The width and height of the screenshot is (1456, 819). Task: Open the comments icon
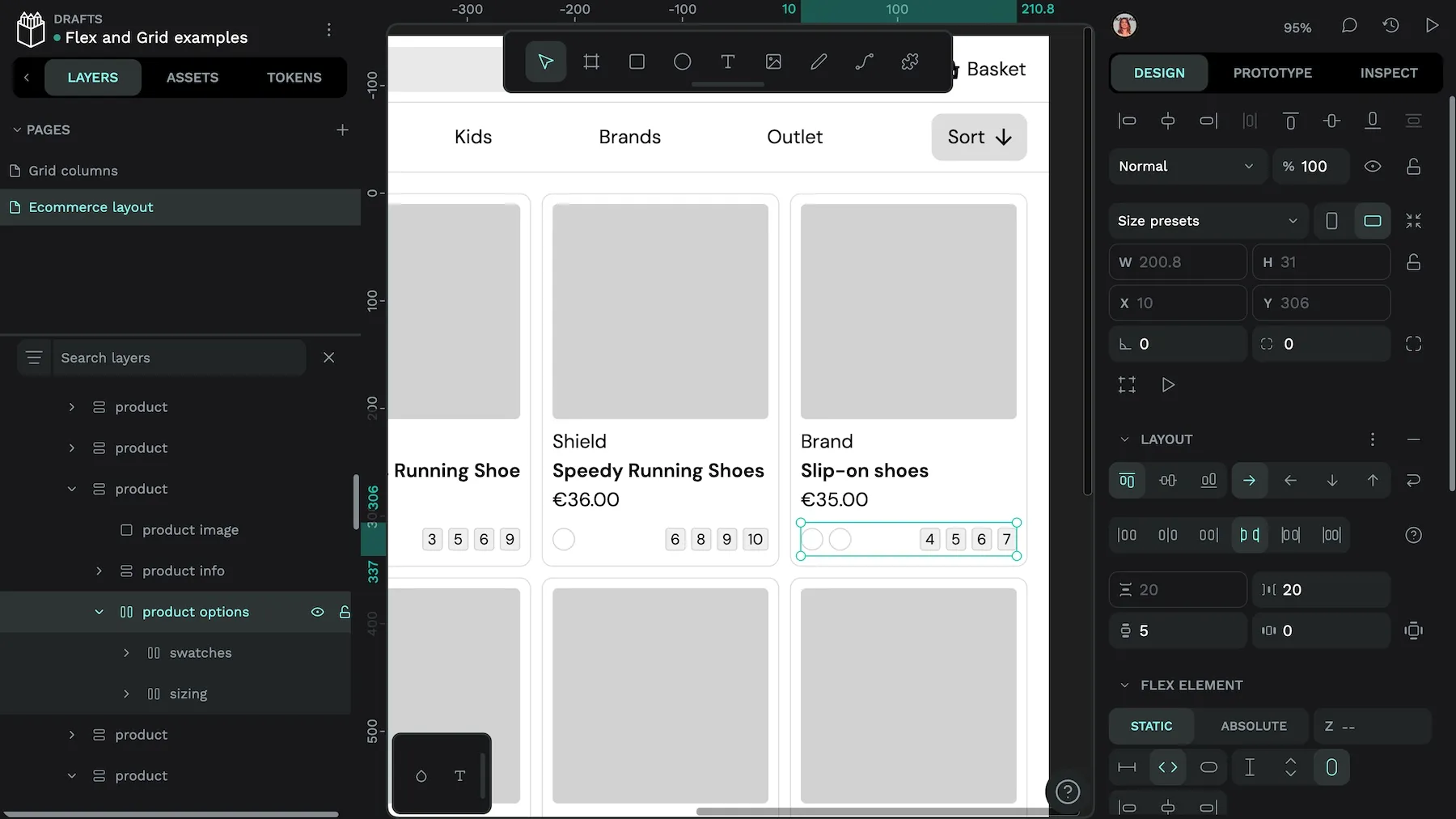click(x=1348, y=26)
